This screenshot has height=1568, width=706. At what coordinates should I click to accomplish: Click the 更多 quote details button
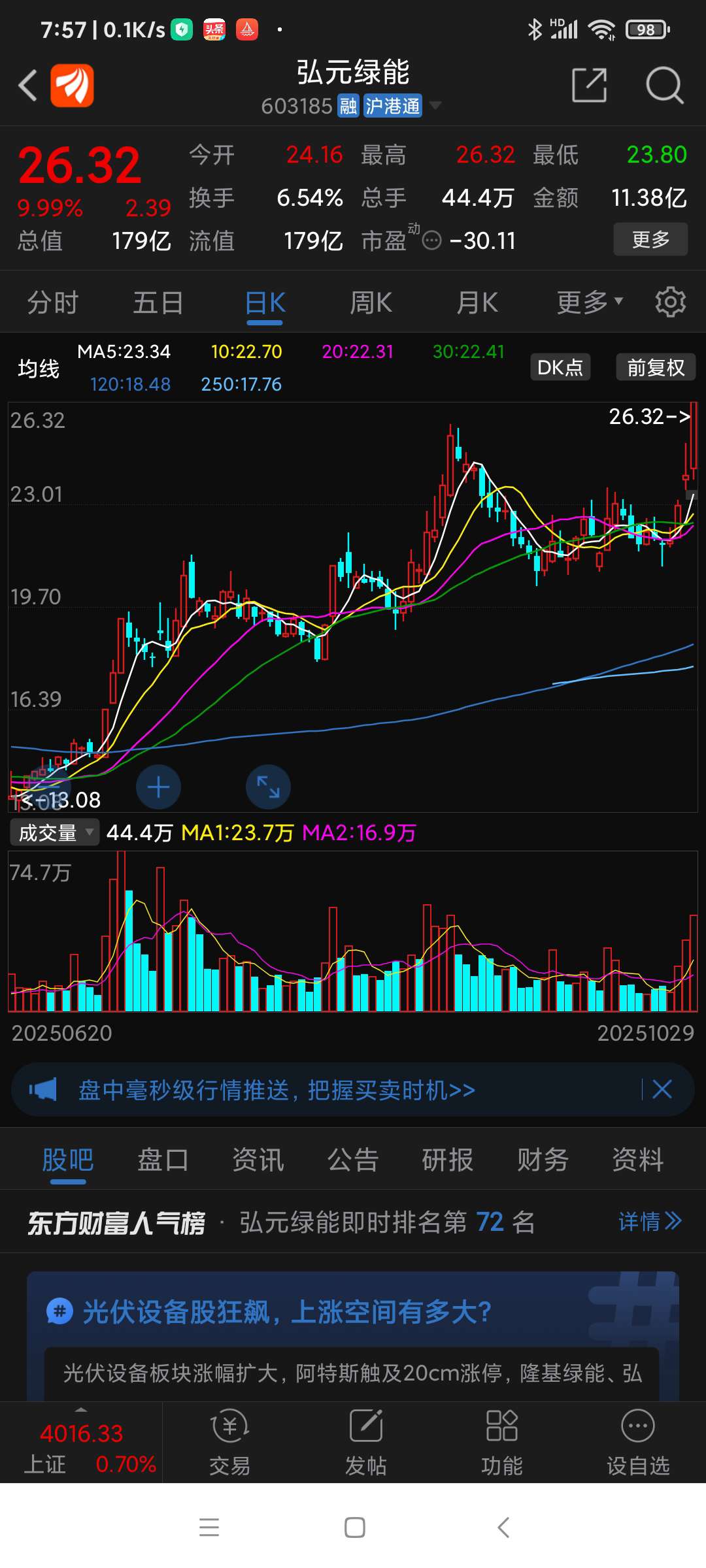650,239
